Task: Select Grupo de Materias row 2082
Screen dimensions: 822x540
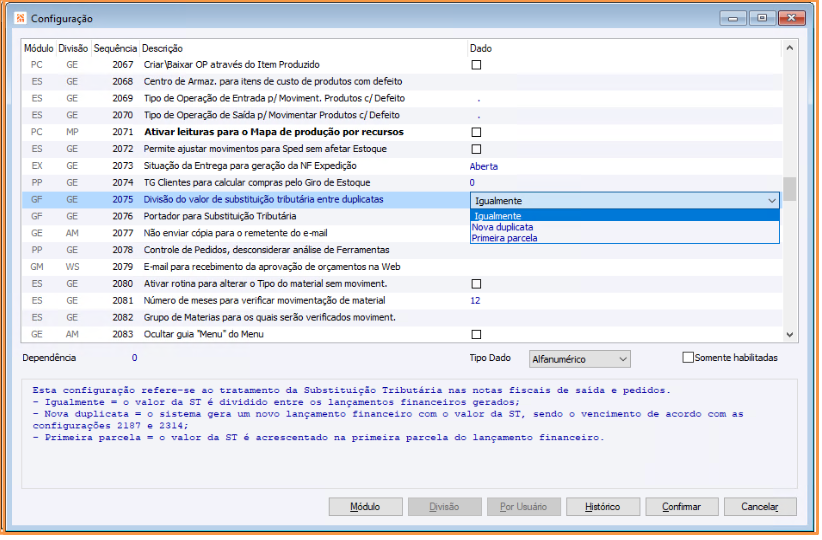Action: (x=404, y=318)
